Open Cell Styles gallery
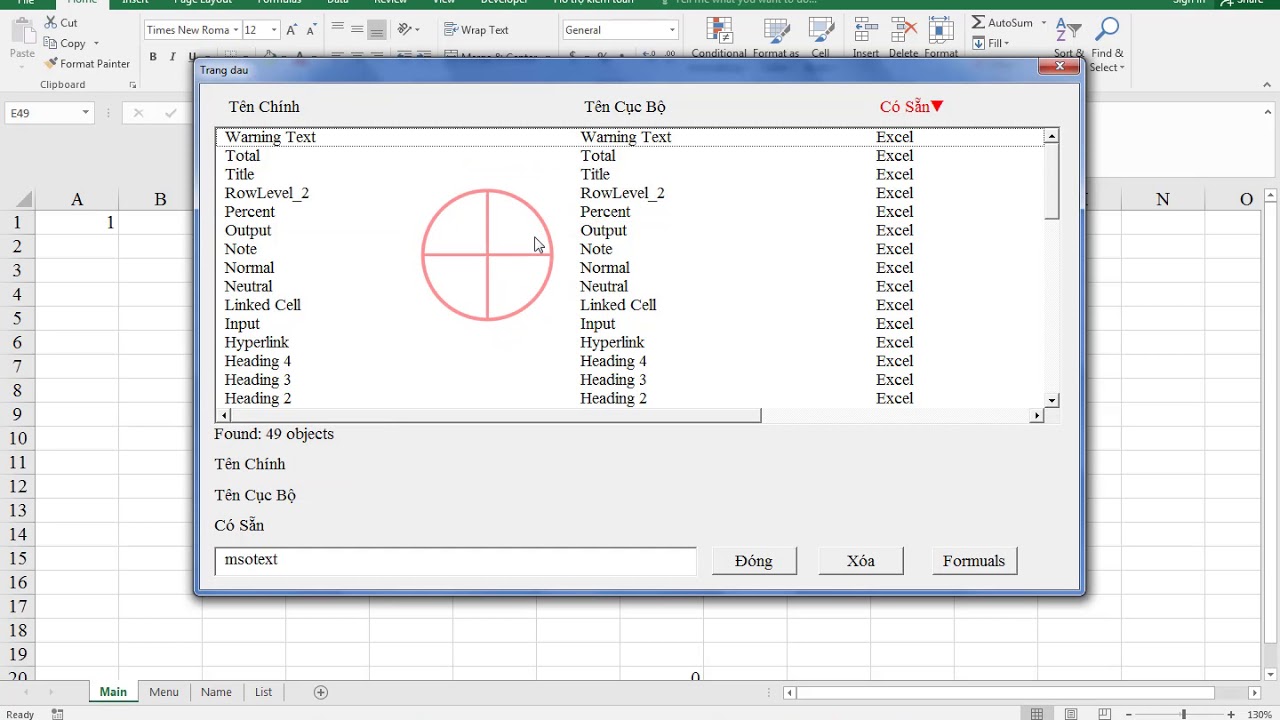 821,36
